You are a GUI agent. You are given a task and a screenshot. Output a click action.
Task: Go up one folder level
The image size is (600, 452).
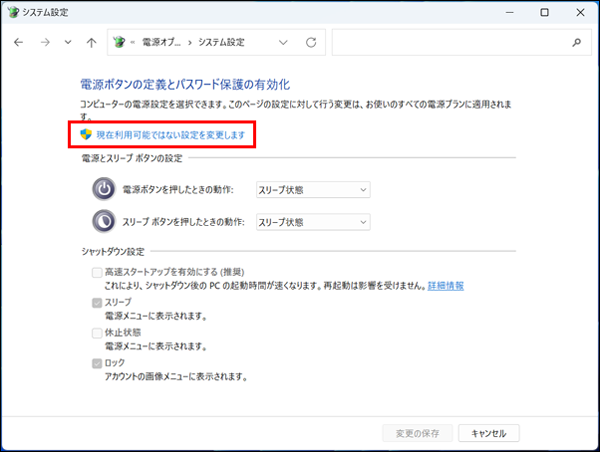91,43
